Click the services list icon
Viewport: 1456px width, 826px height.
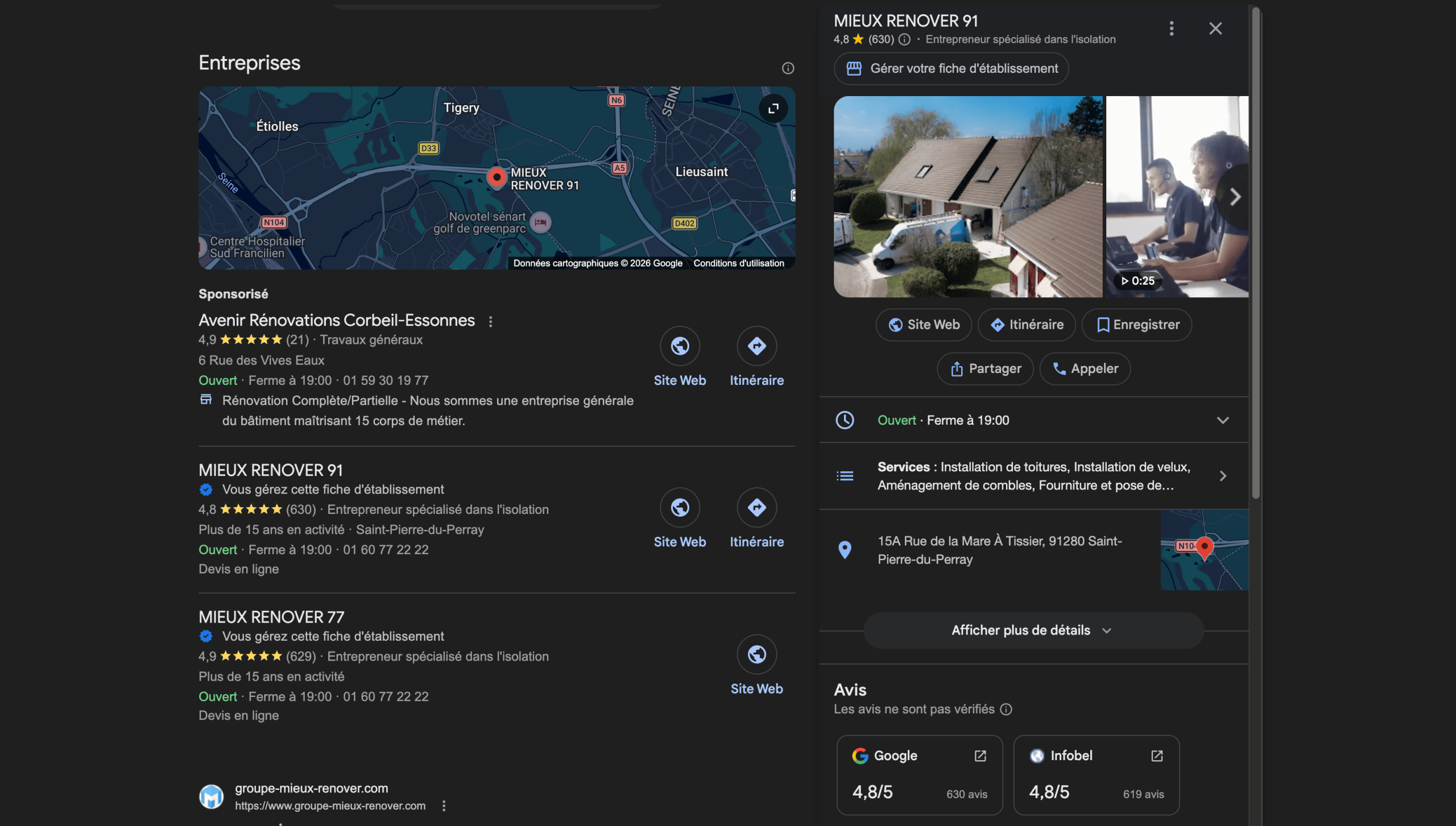[x=845, y=476]
